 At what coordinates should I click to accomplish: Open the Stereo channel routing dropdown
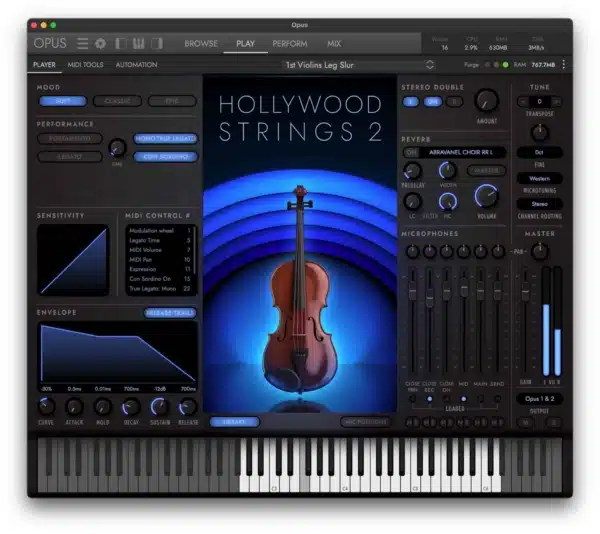[540, 204]
